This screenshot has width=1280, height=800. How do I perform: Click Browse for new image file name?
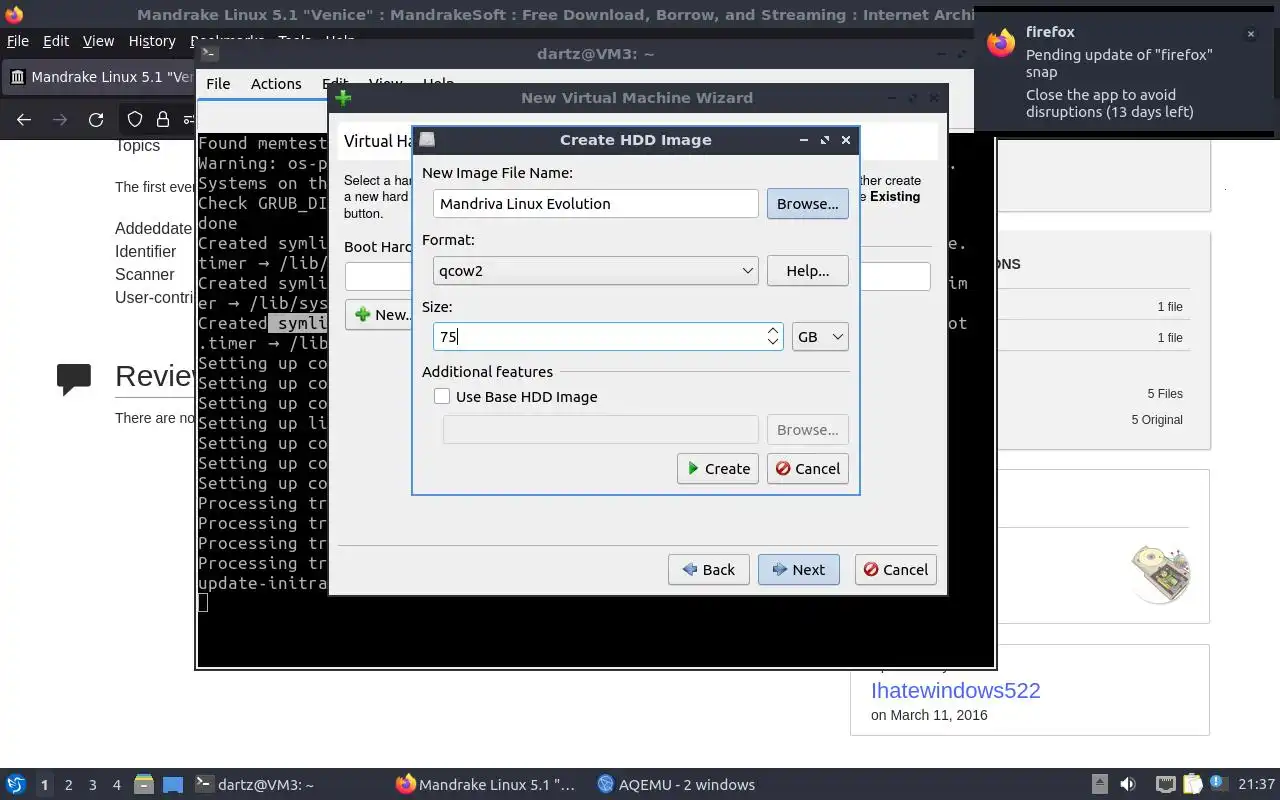[x=807, y=204]
